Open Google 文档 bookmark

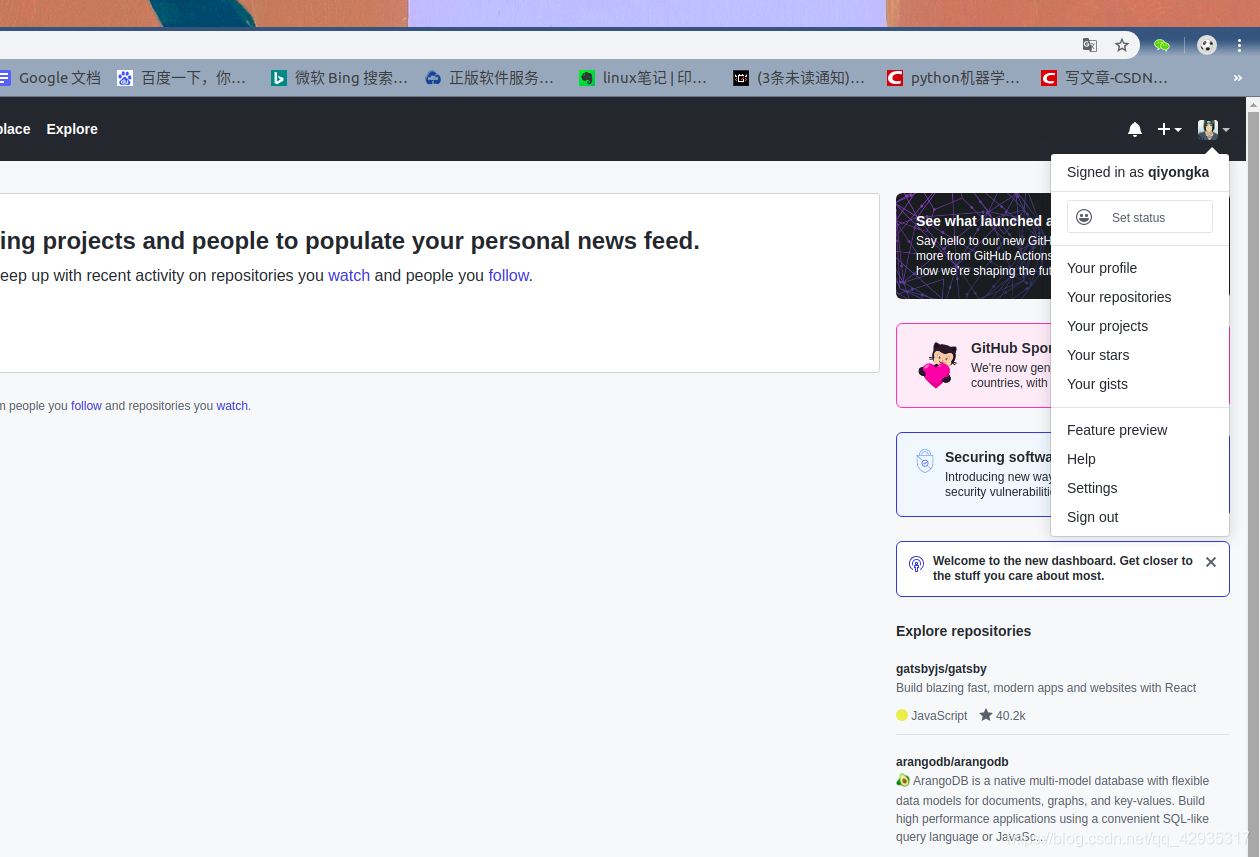coord(49,77)
